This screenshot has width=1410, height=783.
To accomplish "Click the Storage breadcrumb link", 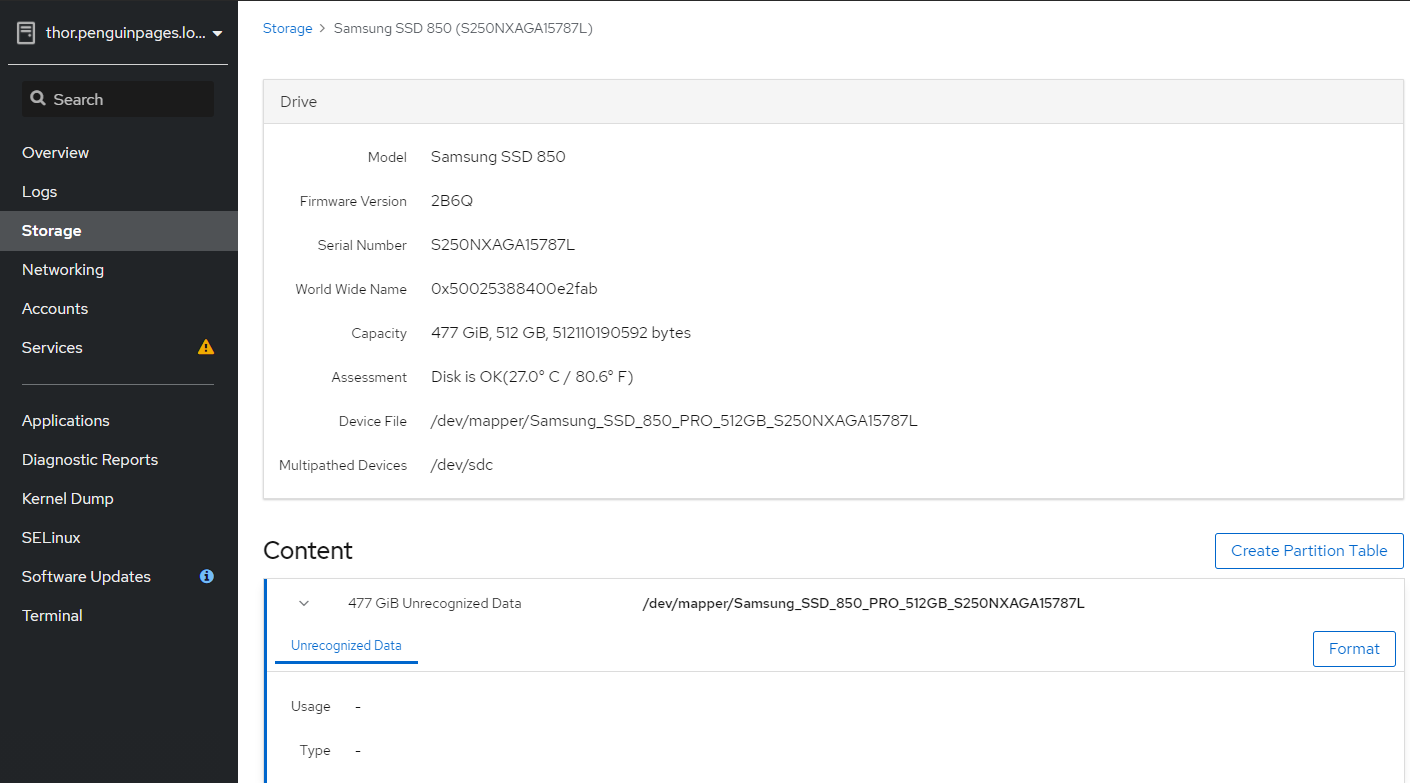I will pyautogui.click(x=287, y=29).
